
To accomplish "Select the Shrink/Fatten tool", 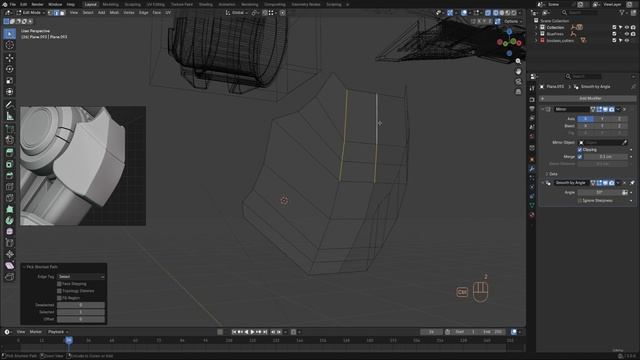I will tap(10, 255).
